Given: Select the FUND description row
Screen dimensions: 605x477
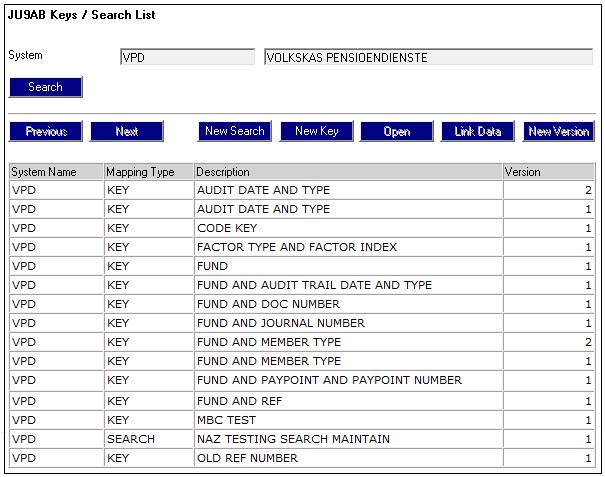Looking at the screenshot, I should (x=302, y=266).
